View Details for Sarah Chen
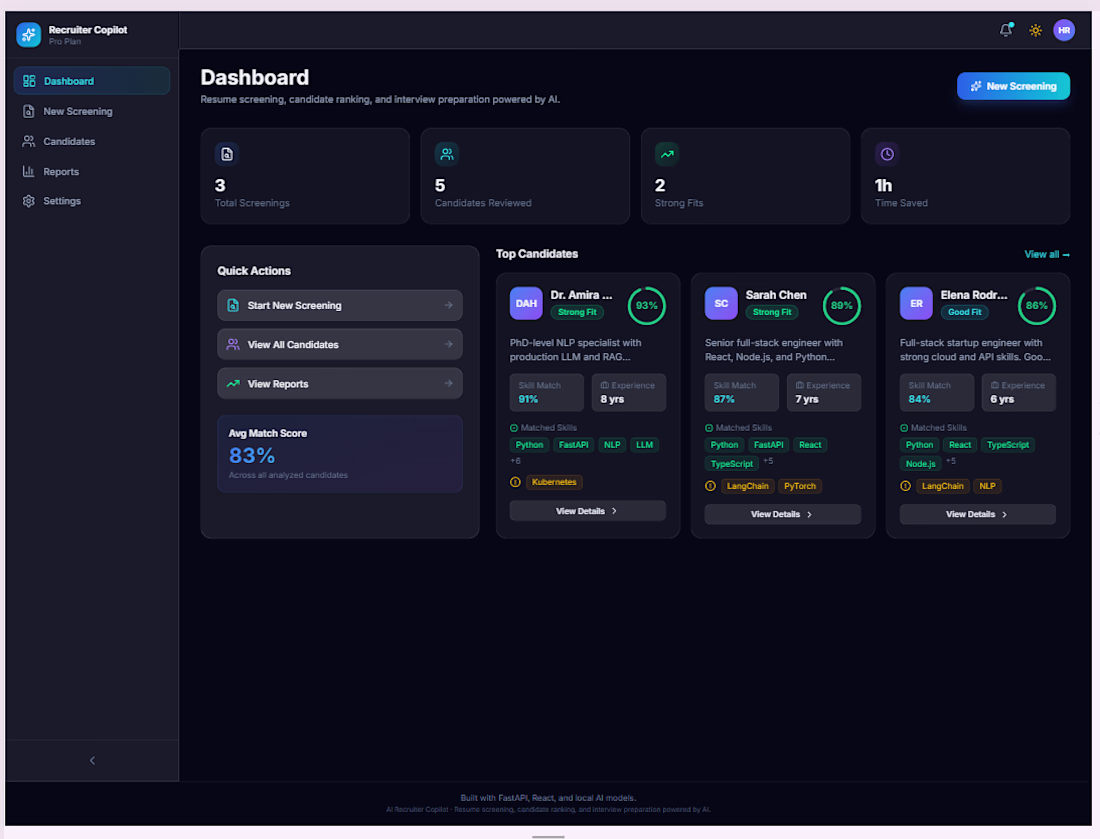 (782, 514)
